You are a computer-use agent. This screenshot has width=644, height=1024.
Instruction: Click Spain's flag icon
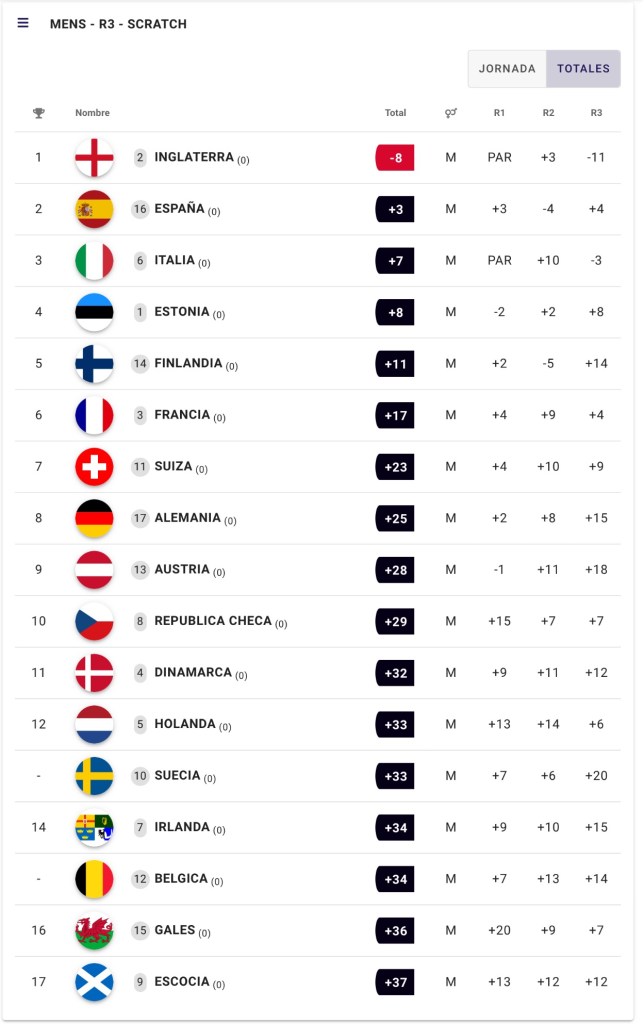[x=94, y=209]
